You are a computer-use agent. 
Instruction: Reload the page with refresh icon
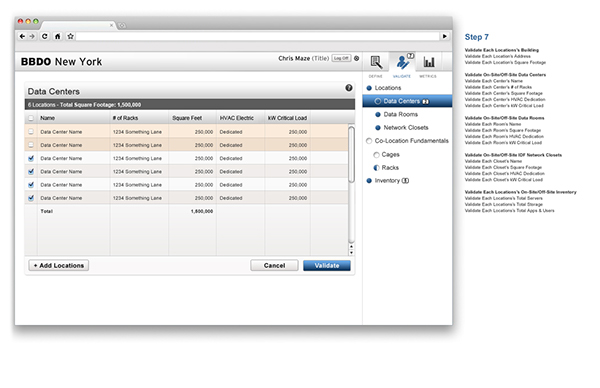[x=45, y=36]
